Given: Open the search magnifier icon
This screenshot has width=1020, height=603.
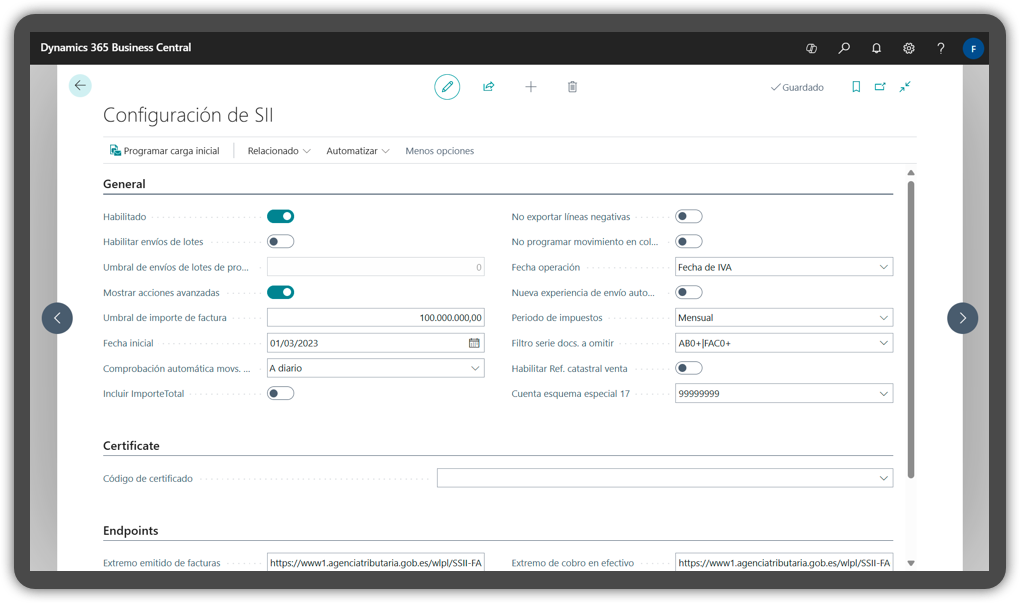Looking at the screenshot, I should click(x=844, y=48).
